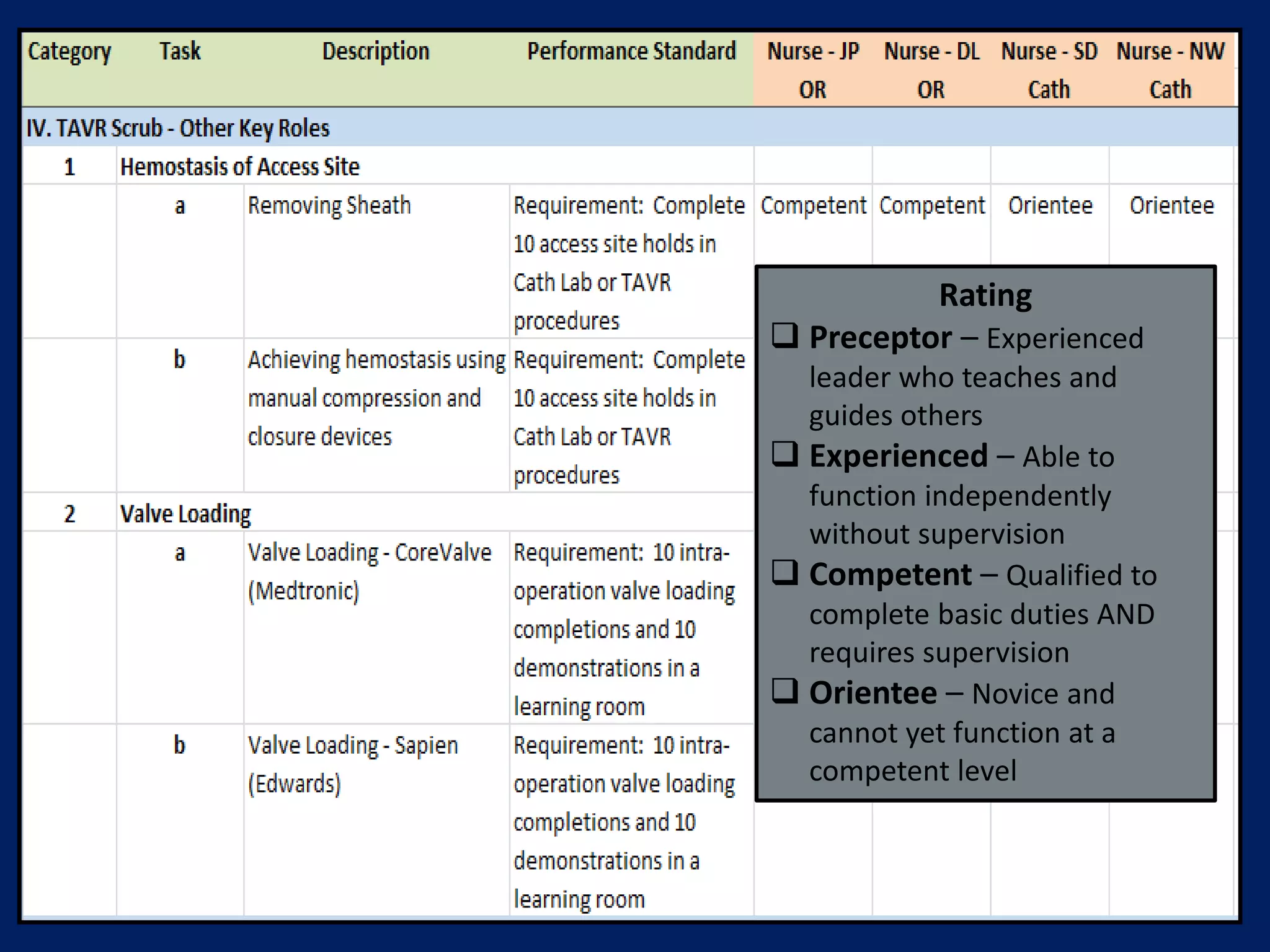This screenshot has height=952, width=1270.
Task: Tick the Orientee rating checkbox in legend
Action: pyautogui.click(x=784, y=690)
